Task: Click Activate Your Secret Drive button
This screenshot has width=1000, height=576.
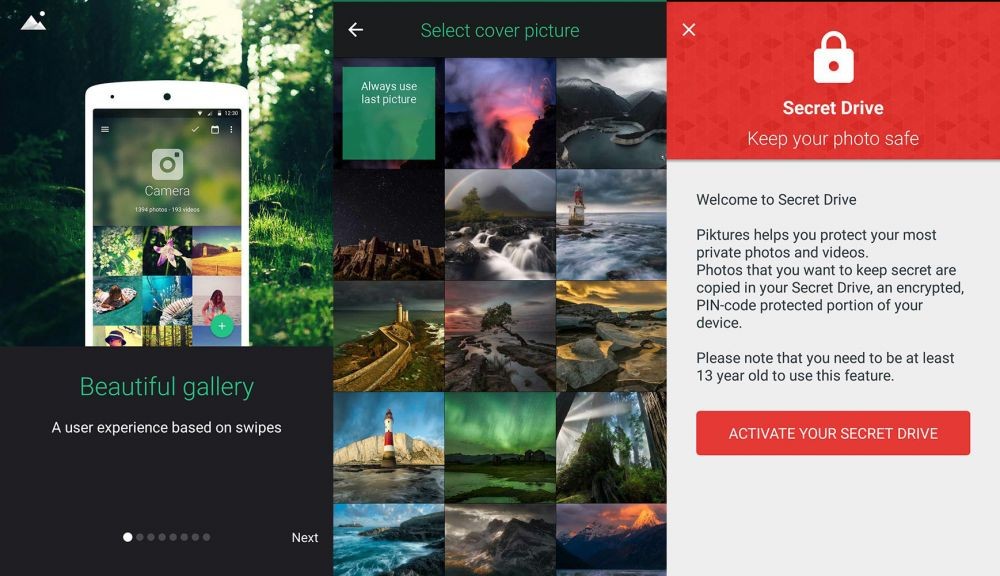Action: (833, 433)
